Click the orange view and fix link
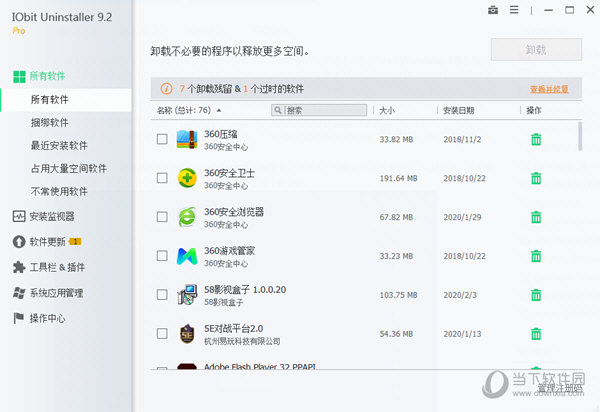 549,90
